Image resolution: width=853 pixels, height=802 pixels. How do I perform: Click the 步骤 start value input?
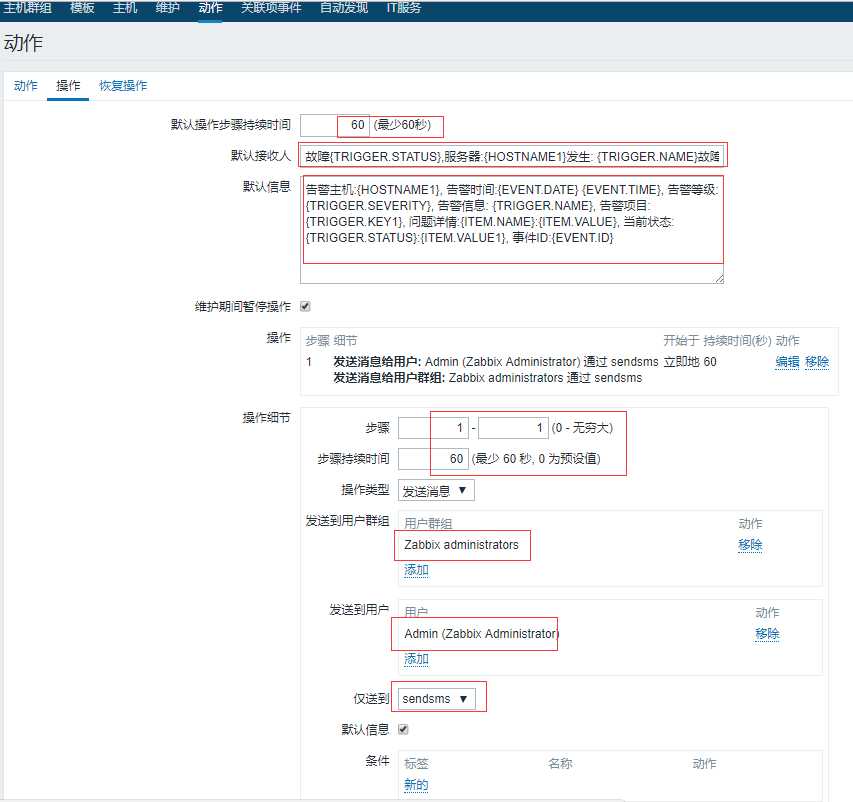click(433, 428)
